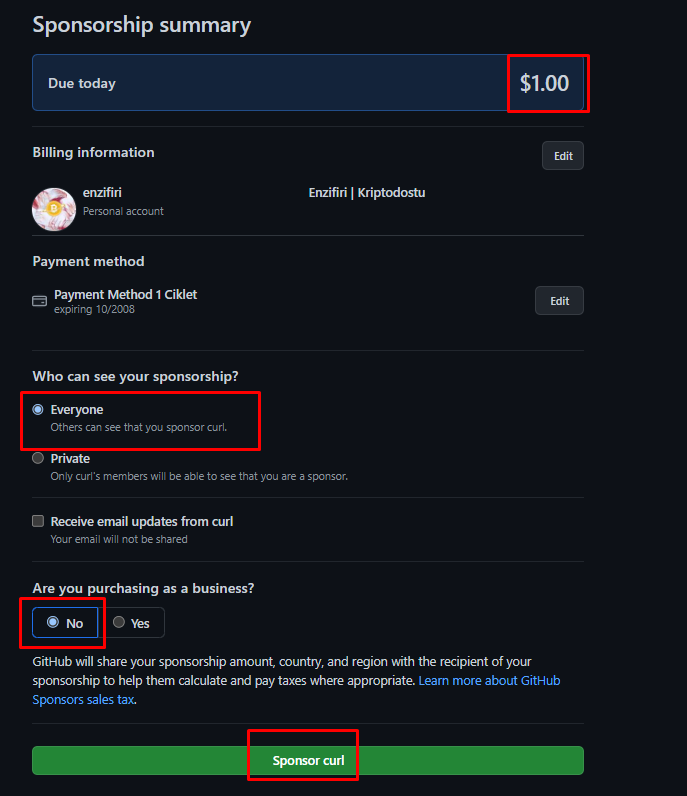Click the Billing information heading

coord(93,153)
